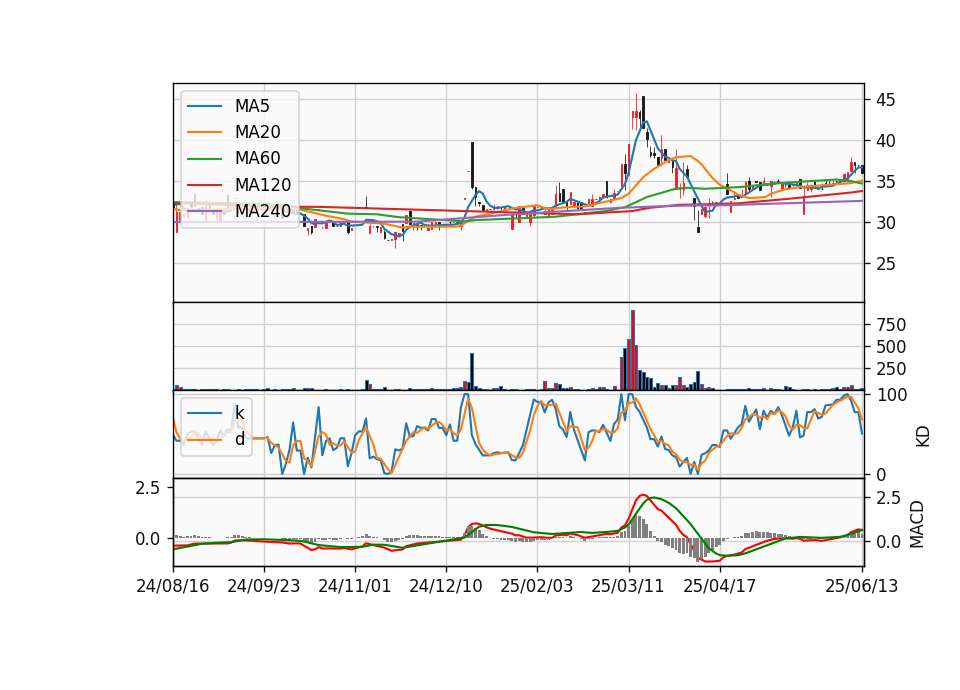Click the 250 volume axis label
Screen dimensions: 960x690
[891, 369]
